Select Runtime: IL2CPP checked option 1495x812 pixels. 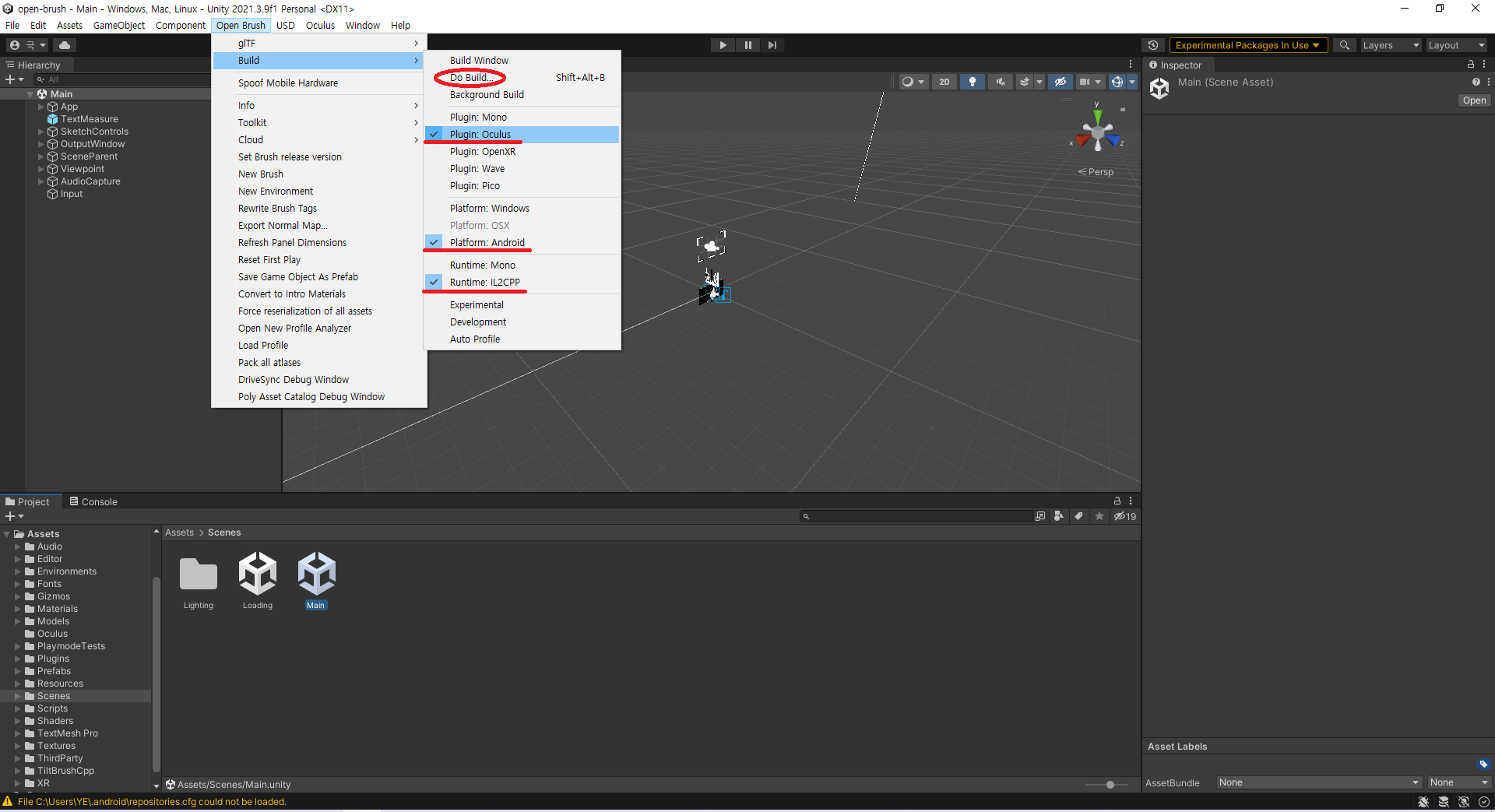coord(522,283)
